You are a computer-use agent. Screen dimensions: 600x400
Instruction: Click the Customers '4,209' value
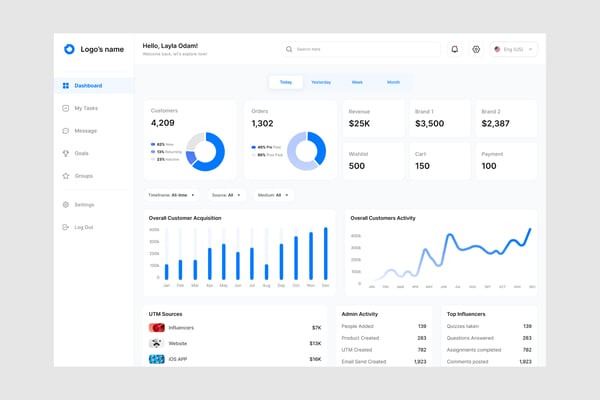pyautogui.click(x=163, y=123)
